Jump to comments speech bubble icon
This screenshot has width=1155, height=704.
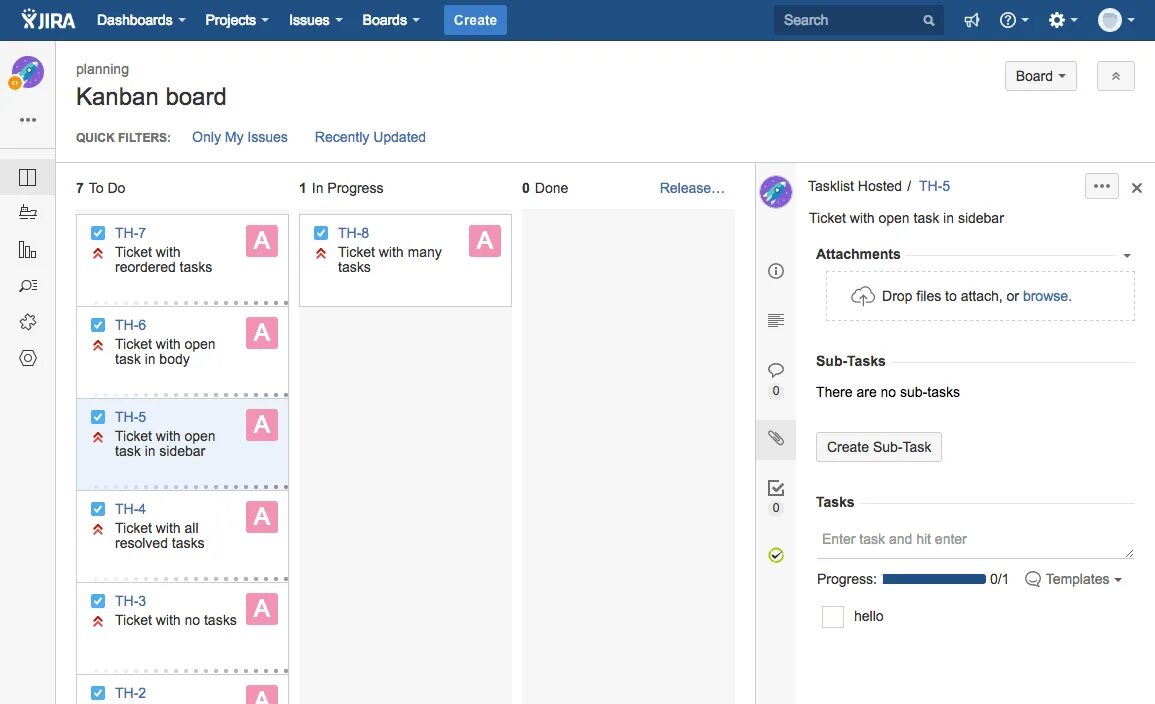pyautogui.click(x=776, y=370)
